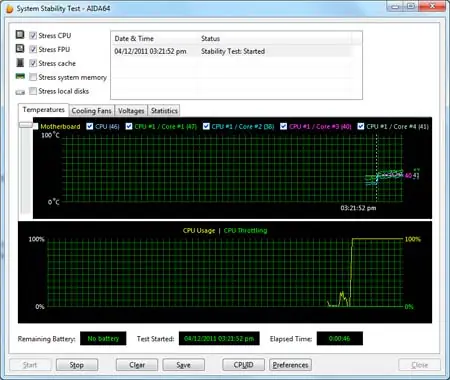Click the green memory module icon
The width and height of the screenshot is (450, 380).
point(20,77)
